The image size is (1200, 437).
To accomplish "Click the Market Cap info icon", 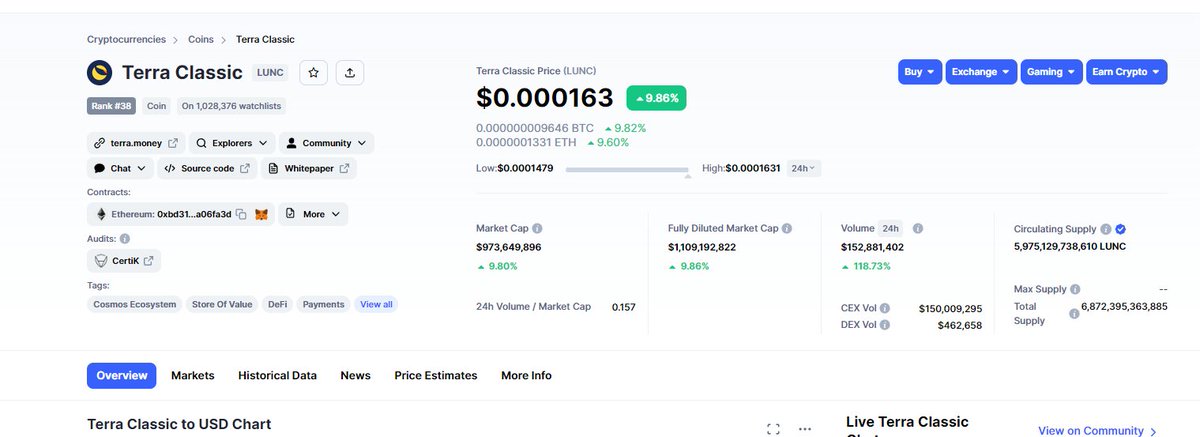I will pyautogui.click(x=537, y=228).
